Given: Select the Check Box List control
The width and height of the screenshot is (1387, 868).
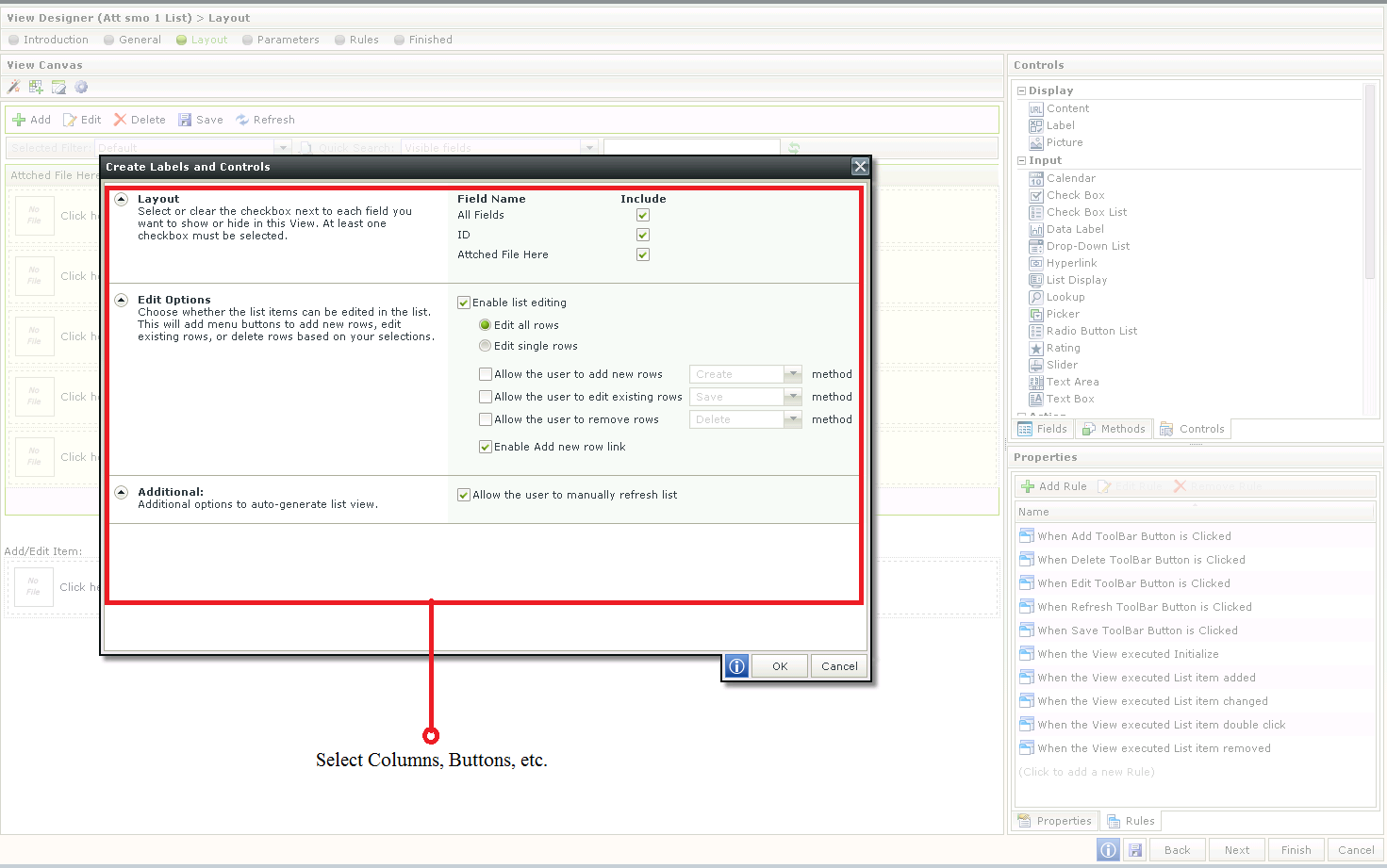Looking at the screenshot, I should point(1078,212).
